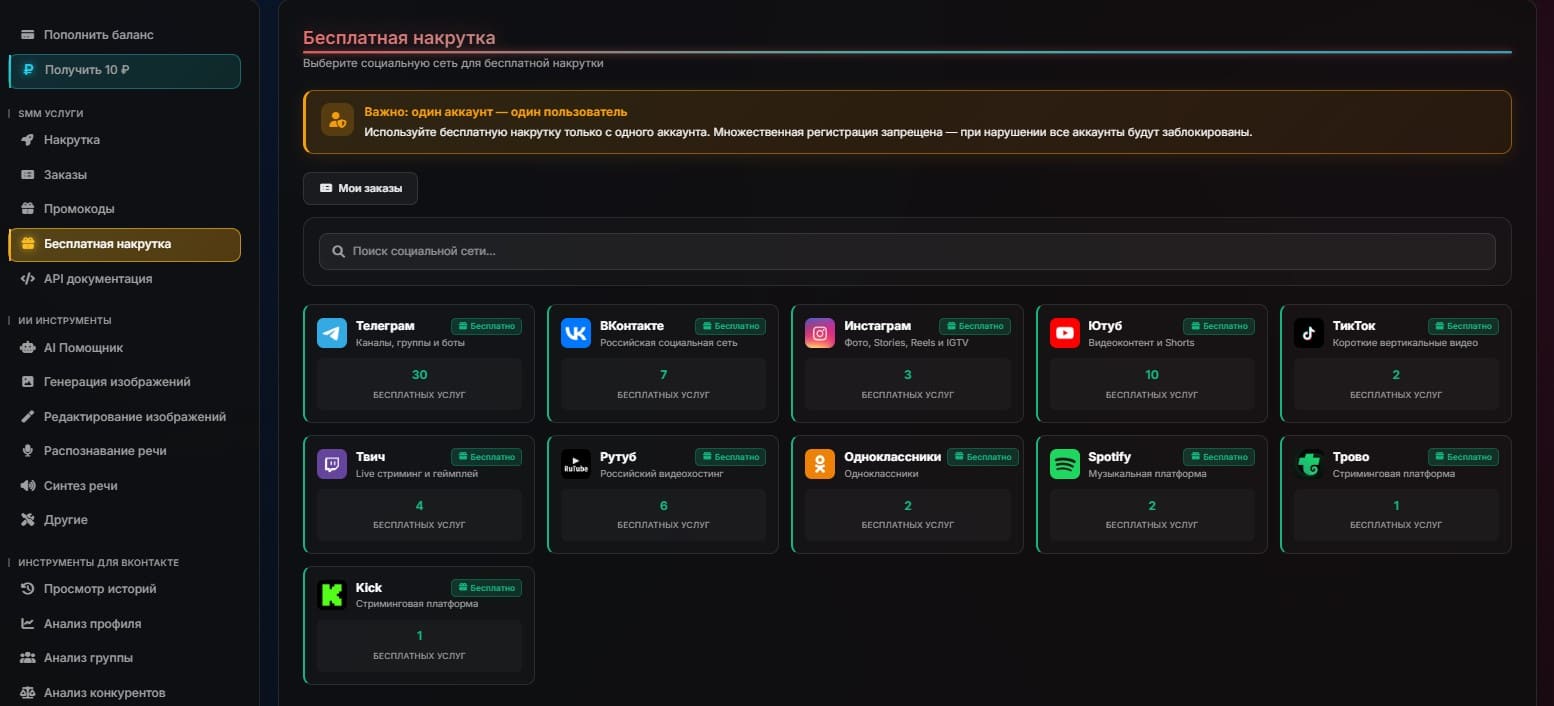Click the Бесплатно badge on the Рутуб card

click(730, 457)
